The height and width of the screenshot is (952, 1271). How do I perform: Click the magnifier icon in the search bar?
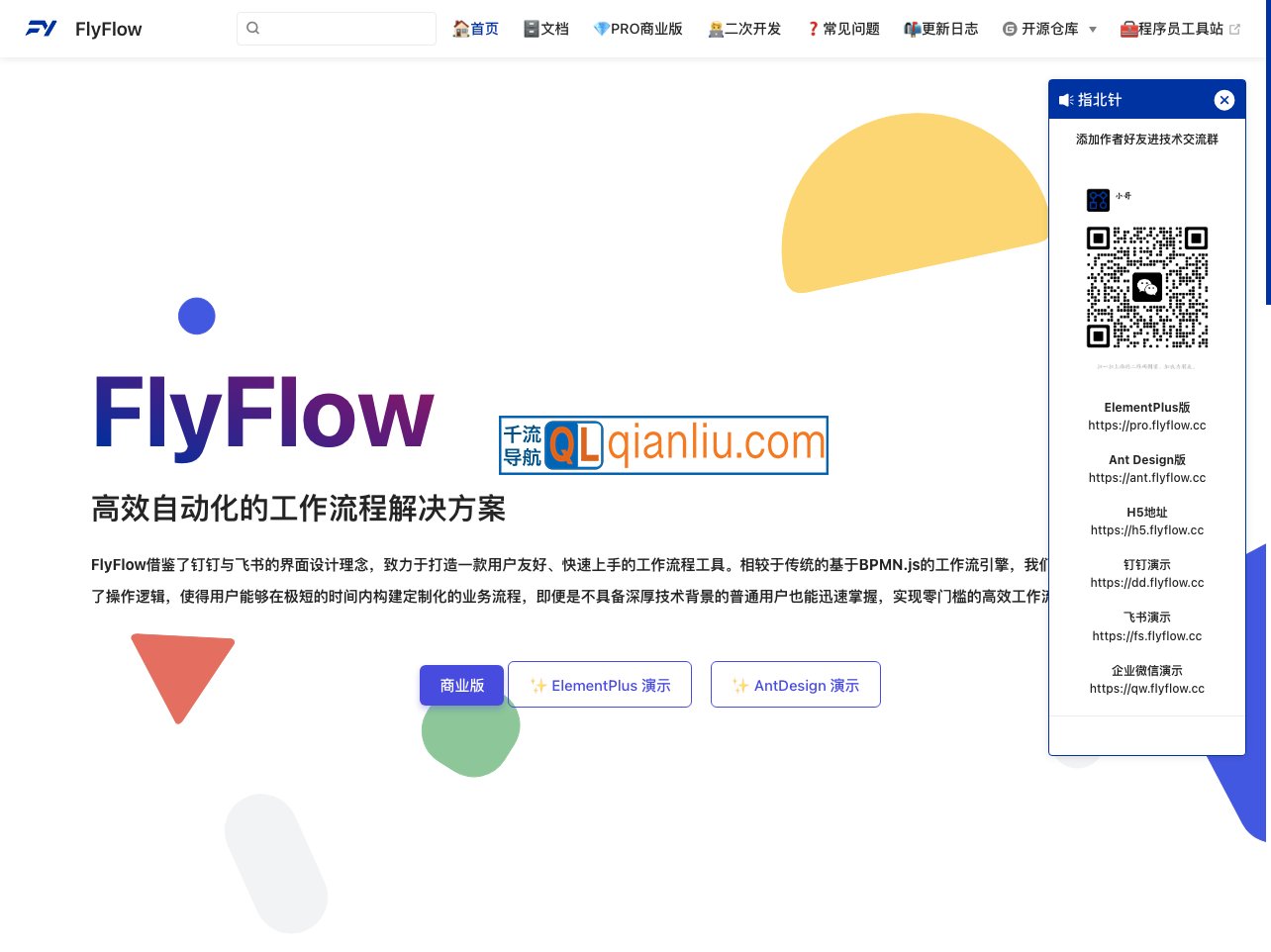(x=253, y=28)
